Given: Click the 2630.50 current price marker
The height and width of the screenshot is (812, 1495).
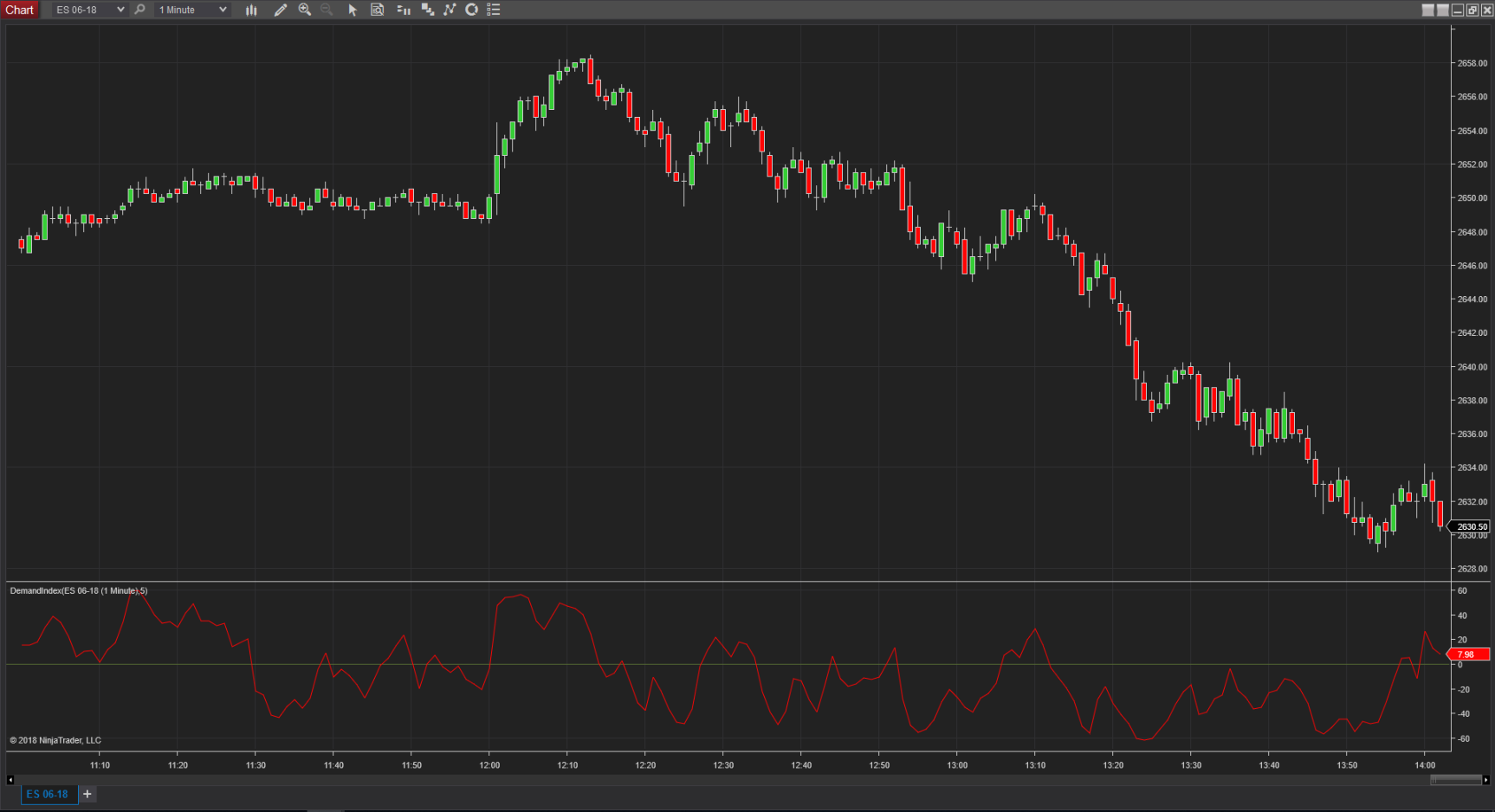Looking at the screenshot, I should 1471,526.
